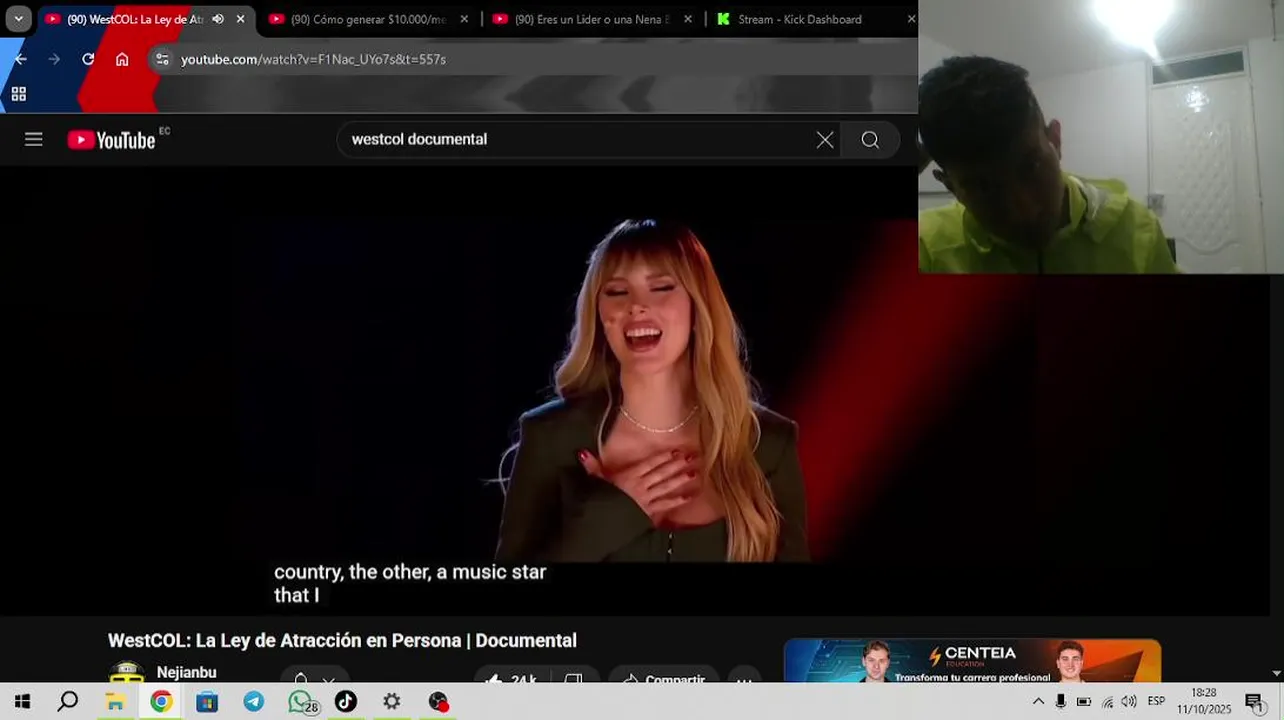The image size is (1284, 720).
Task: Change the ESP keyboard language
Action: (1156, 702)
